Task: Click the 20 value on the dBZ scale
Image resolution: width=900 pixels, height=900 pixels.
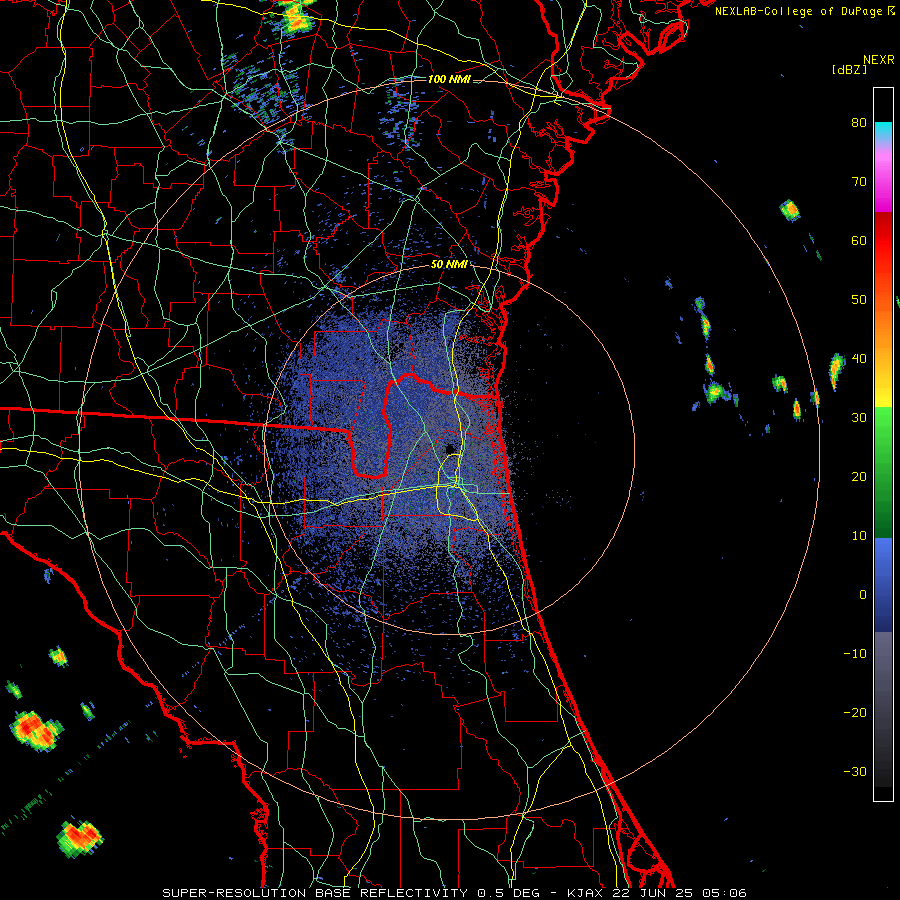Action: (x=859, y=476)
